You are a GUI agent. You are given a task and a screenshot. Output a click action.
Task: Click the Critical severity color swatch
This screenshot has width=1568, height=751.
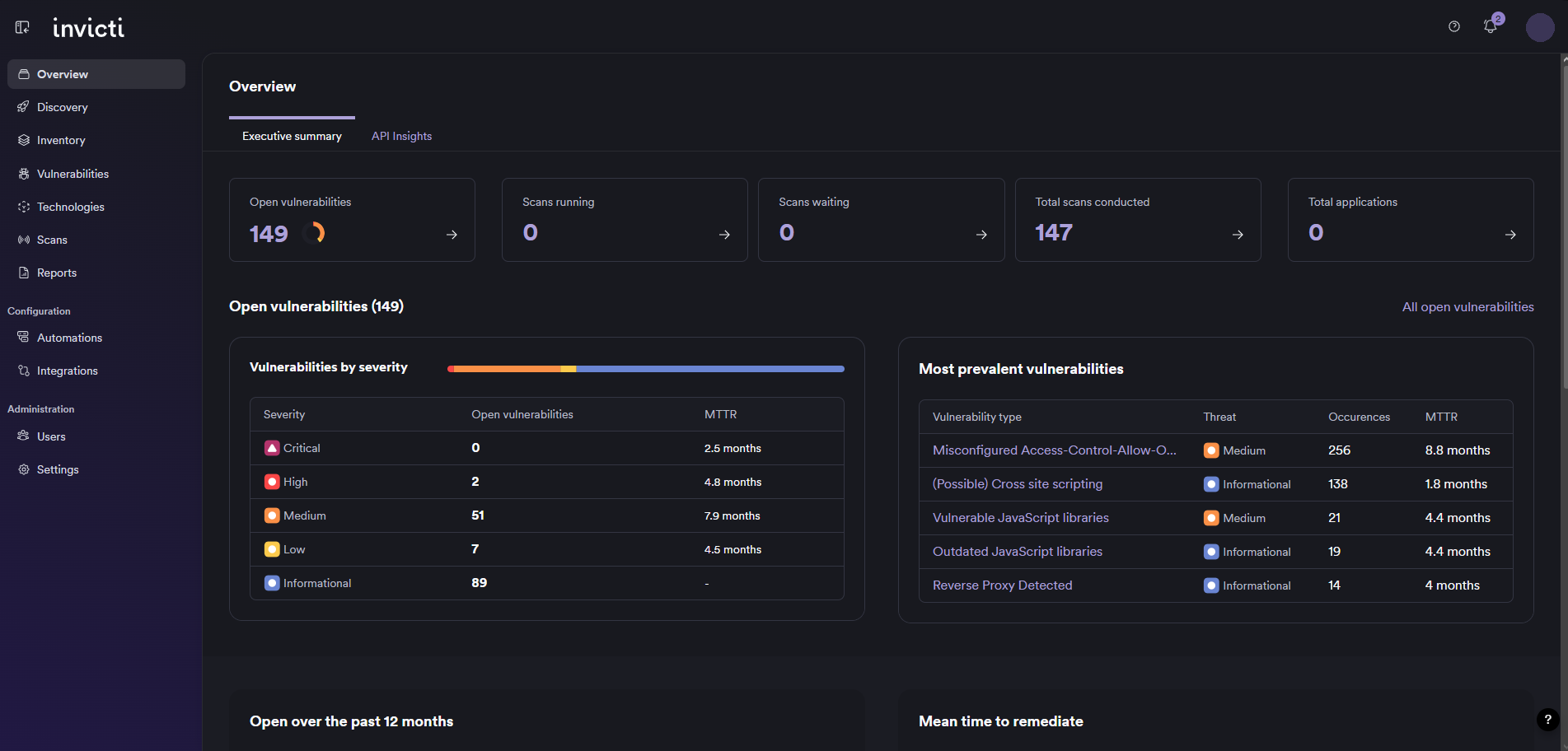point(272,448)
